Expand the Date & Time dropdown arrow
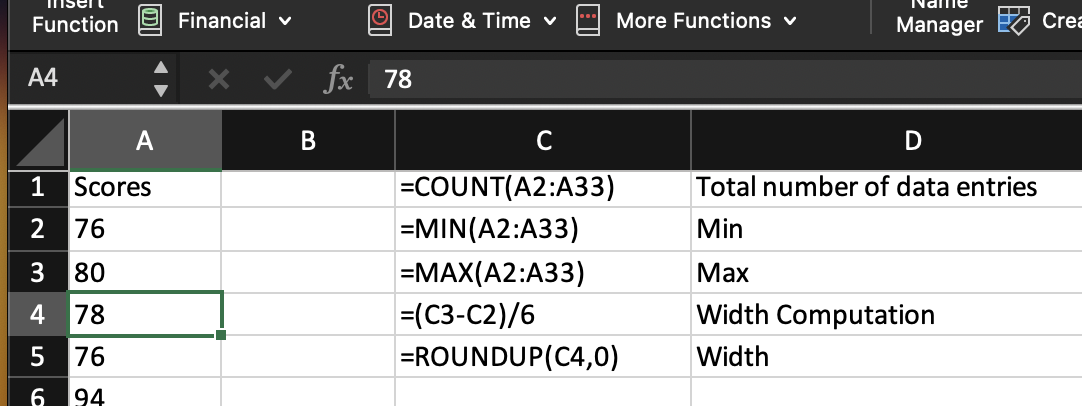1082x406 pixels. (x=550, y=21)
